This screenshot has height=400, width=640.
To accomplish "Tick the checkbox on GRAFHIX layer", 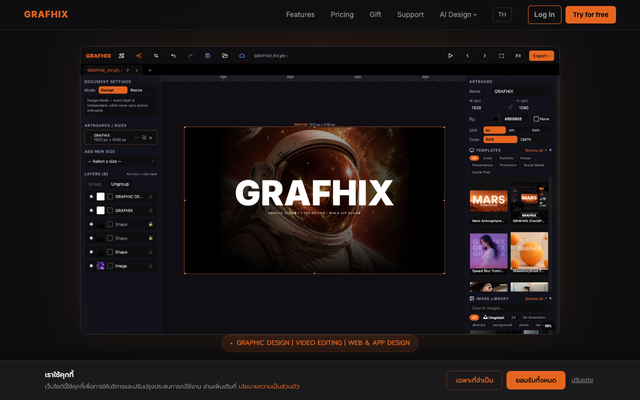I will coord(110,211).
